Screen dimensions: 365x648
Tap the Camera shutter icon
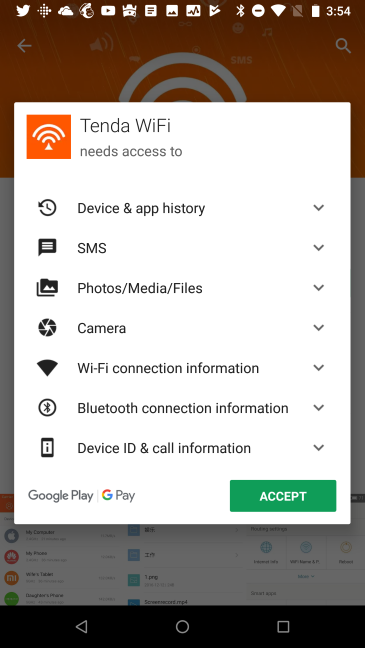pyautogui.click(x=47, y=328)
